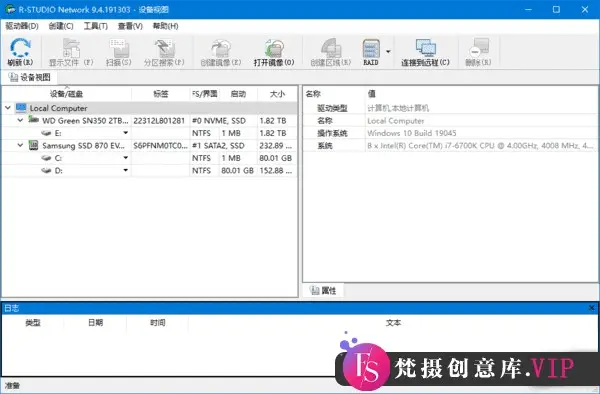Select the Local Computer row
600x394 pixels.
[150, 108]
